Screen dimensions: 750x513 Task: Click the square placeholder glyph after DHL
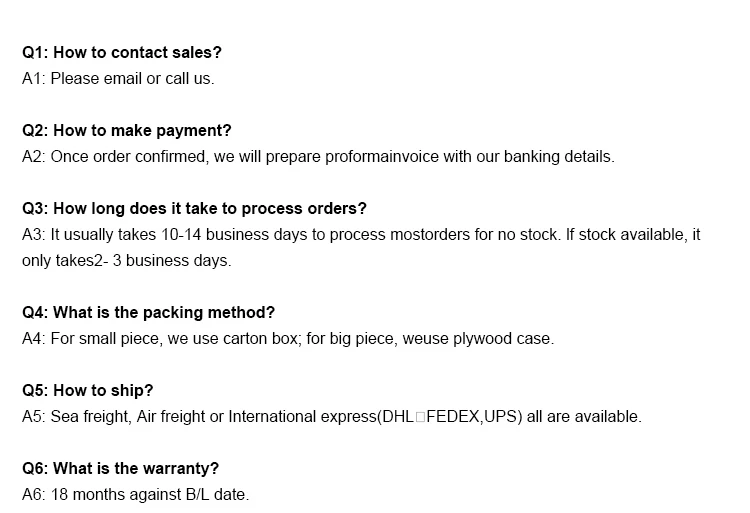point(420,417)
